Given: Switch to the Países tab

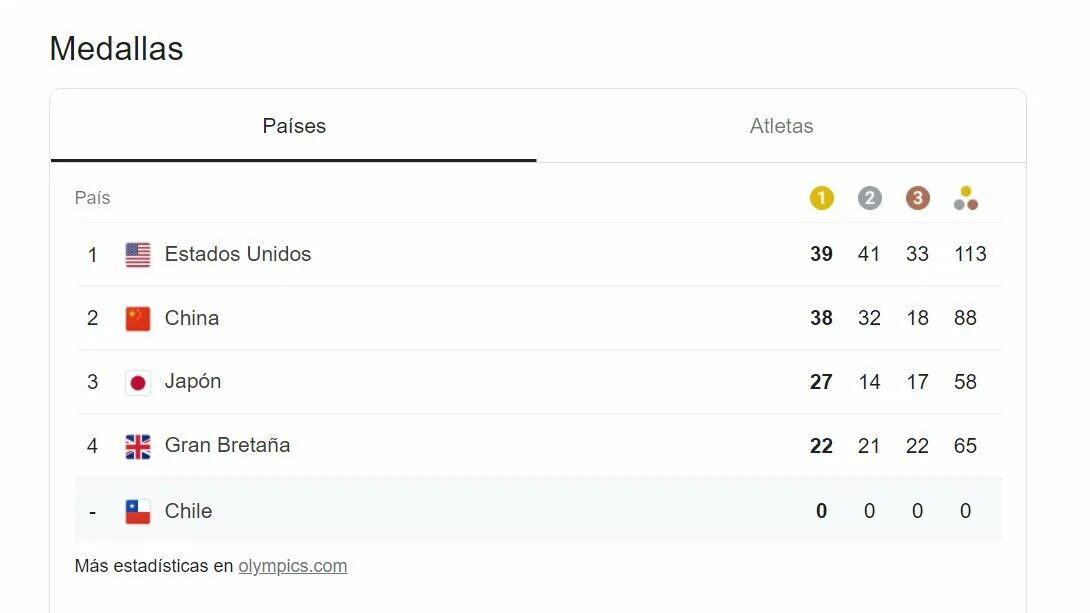Looking at the screenshot, I should coord(294,126).
